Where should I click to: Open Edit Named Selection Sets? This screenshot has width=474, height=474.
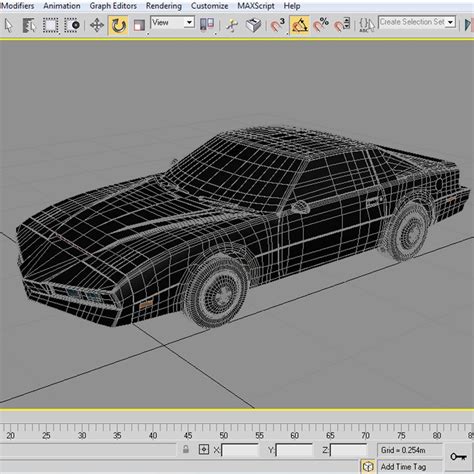click(367, 26)
